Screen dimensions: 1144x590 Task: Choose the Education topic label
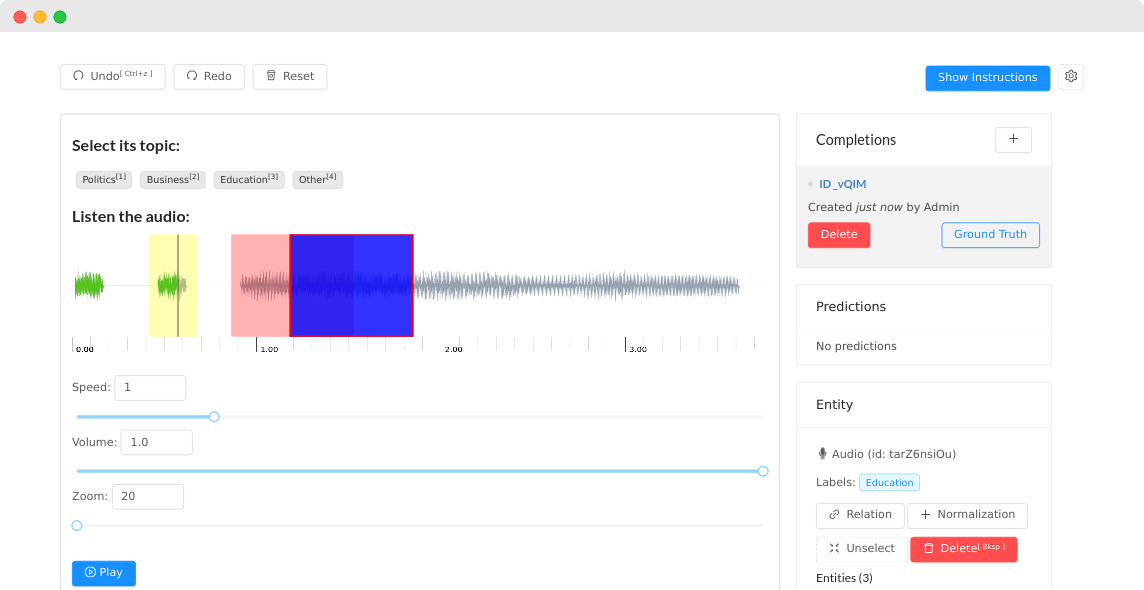click(x=249, y=180)
